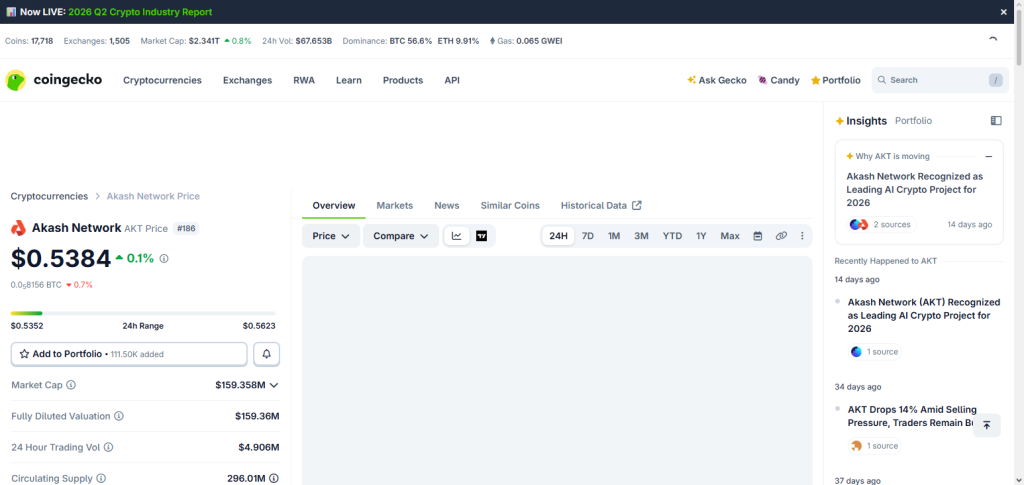Open chart more options menu

[802, 236]
